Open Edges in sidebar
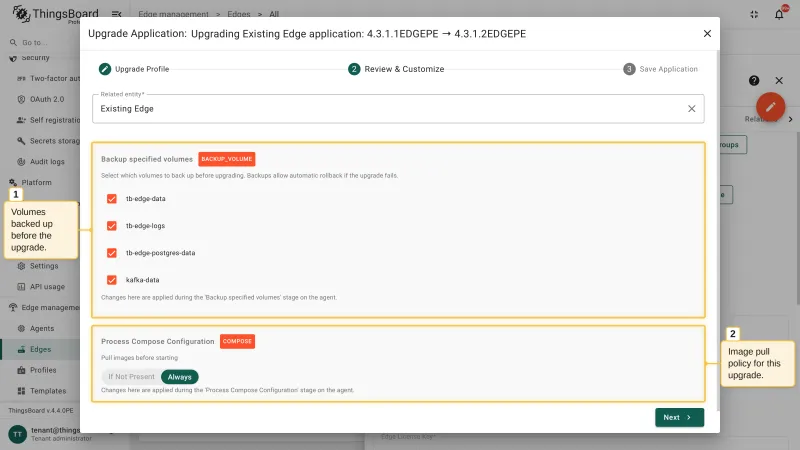The image size is (800, 450). pyautogui.click(x=40, y=349)
